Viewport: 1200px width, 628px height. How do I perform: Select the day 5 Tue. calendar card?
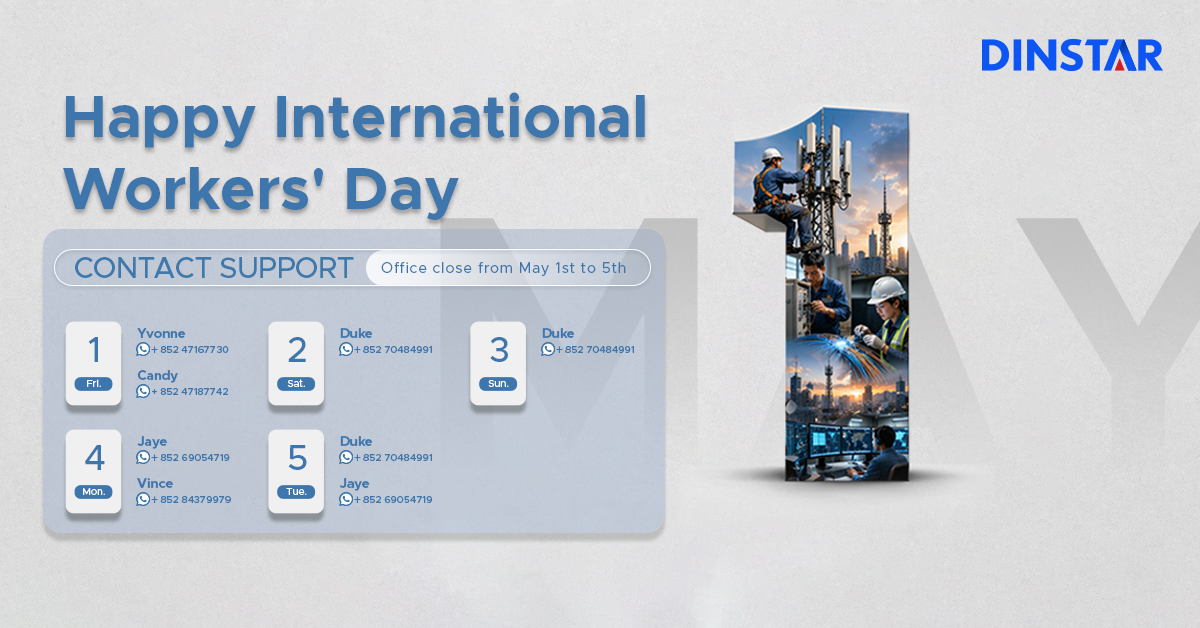[x=296, y=471]
